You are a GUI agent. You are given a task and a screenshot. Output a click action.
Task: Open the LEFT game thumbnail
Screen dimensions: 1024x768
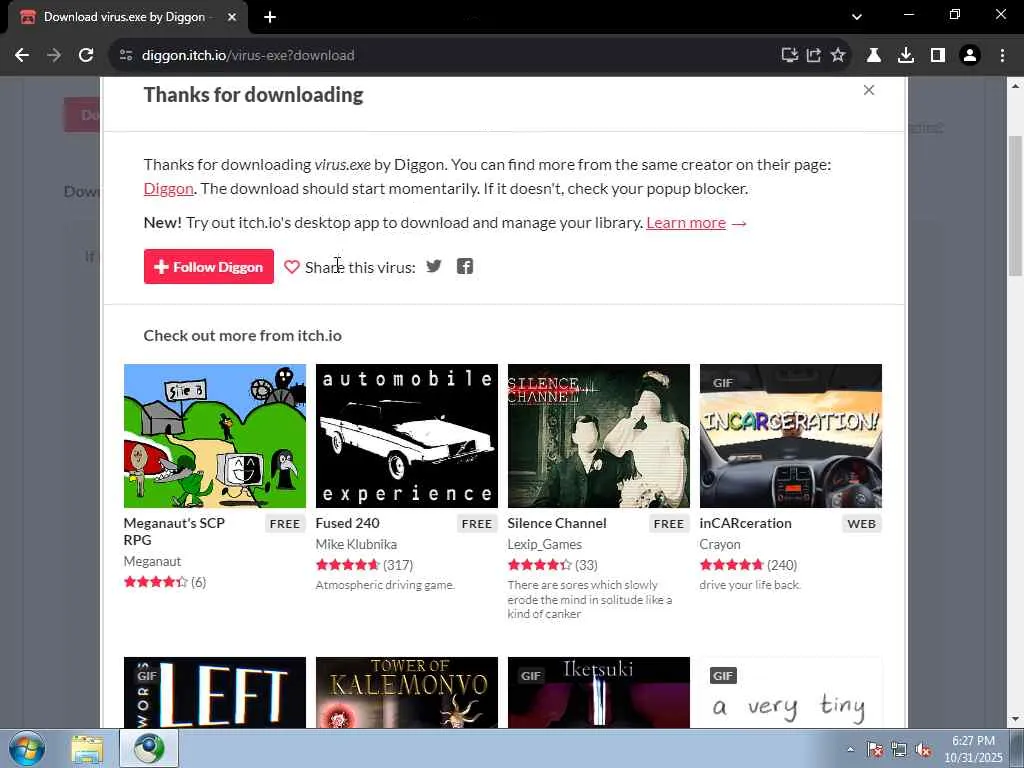[x=215, y=692]
